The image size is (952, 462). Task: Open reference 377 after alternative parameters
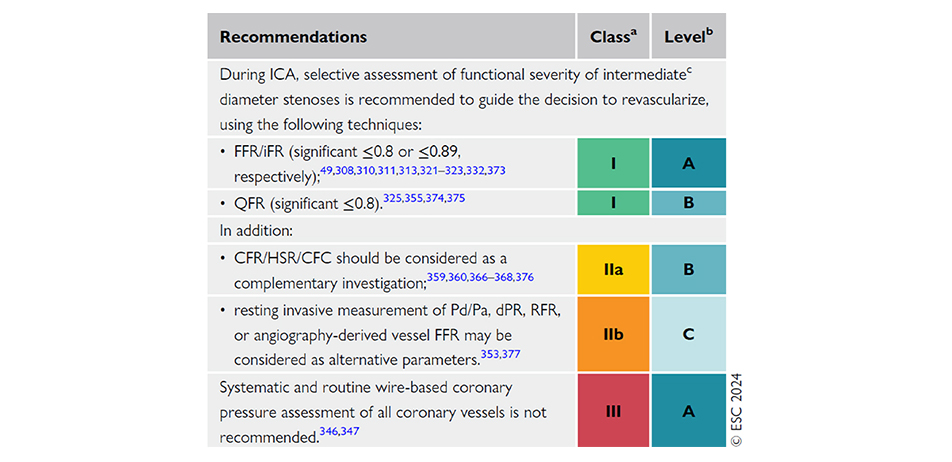(x=511, y=354)
